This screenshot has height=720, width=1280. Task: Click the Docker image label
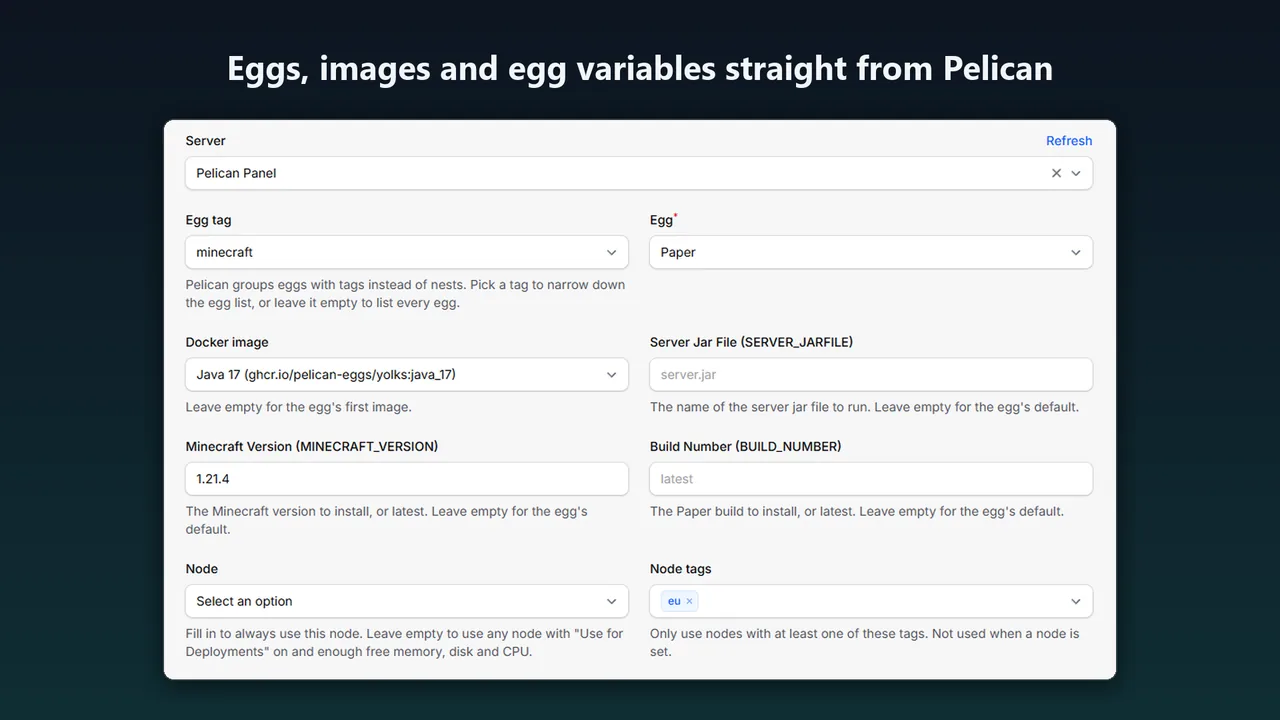[227, 342]
